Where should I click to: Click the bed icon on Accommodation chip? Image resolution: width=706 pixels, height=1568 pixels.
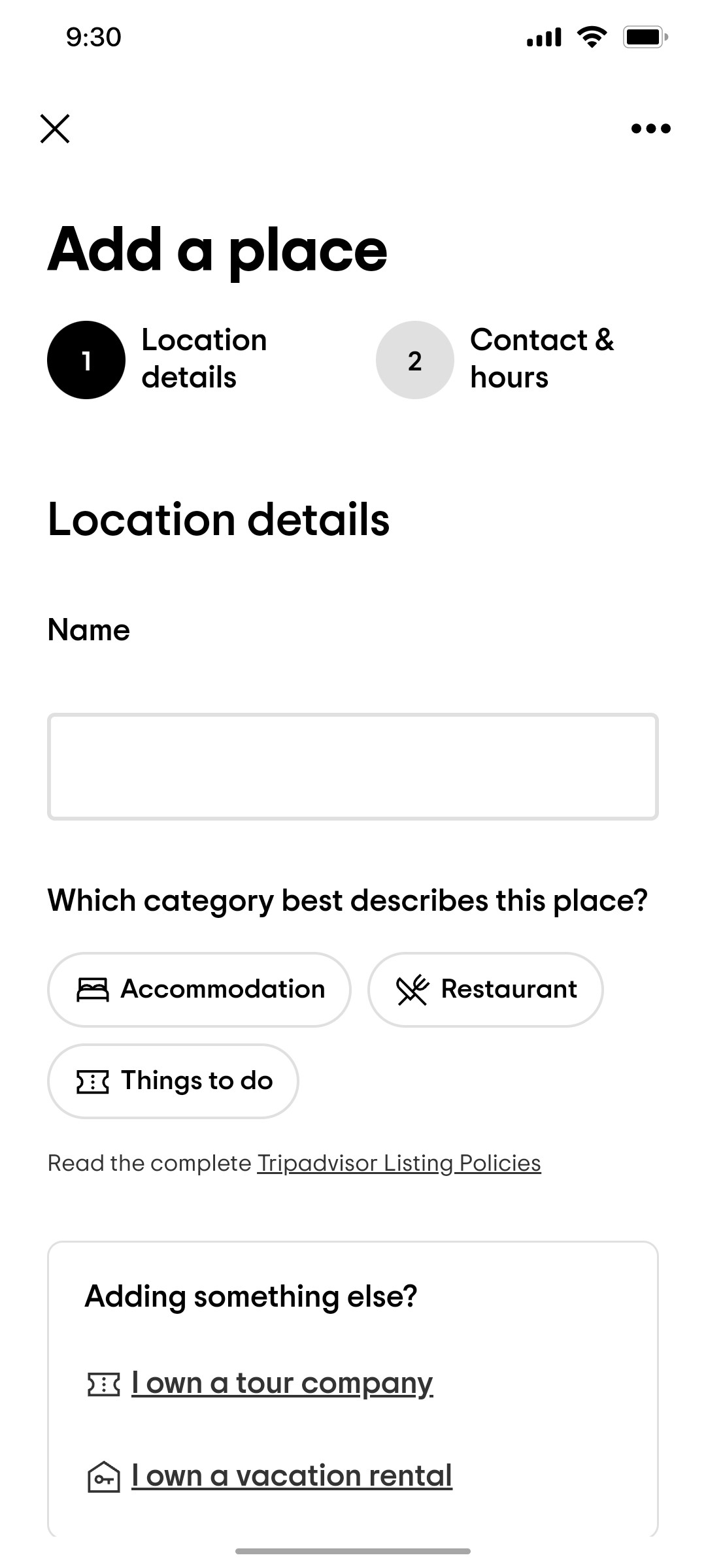click(92, 988)
